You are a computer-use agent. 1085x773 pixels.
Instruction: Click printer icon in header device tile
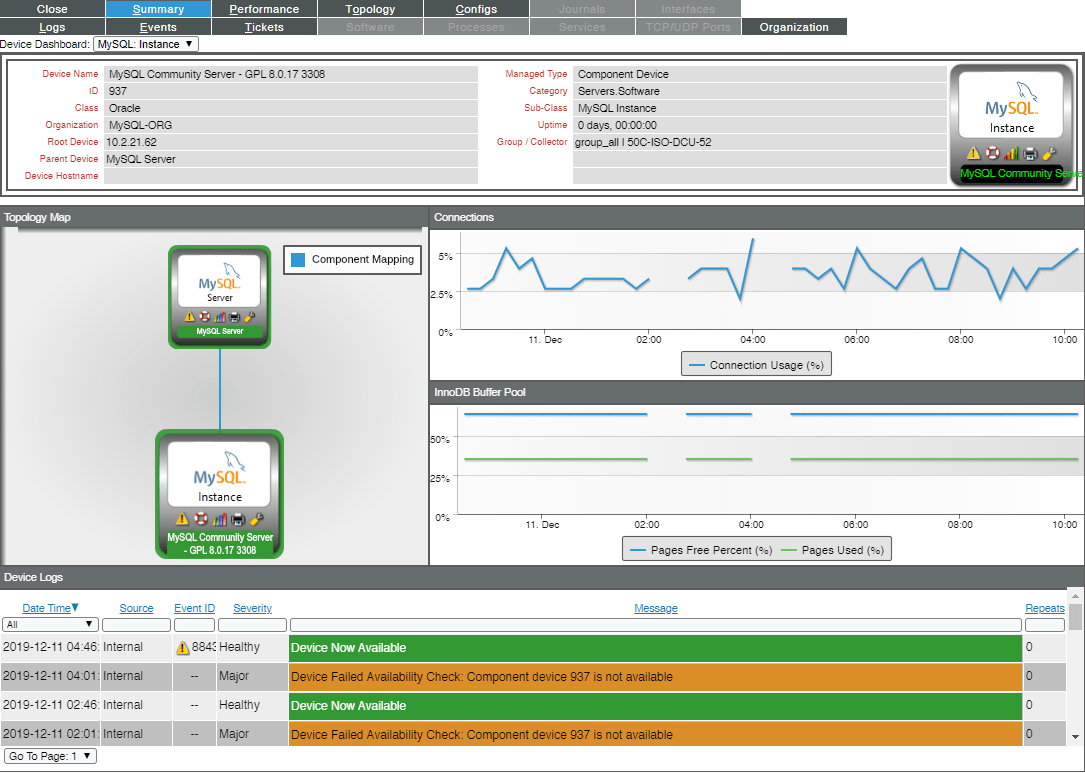point(1030,153)
